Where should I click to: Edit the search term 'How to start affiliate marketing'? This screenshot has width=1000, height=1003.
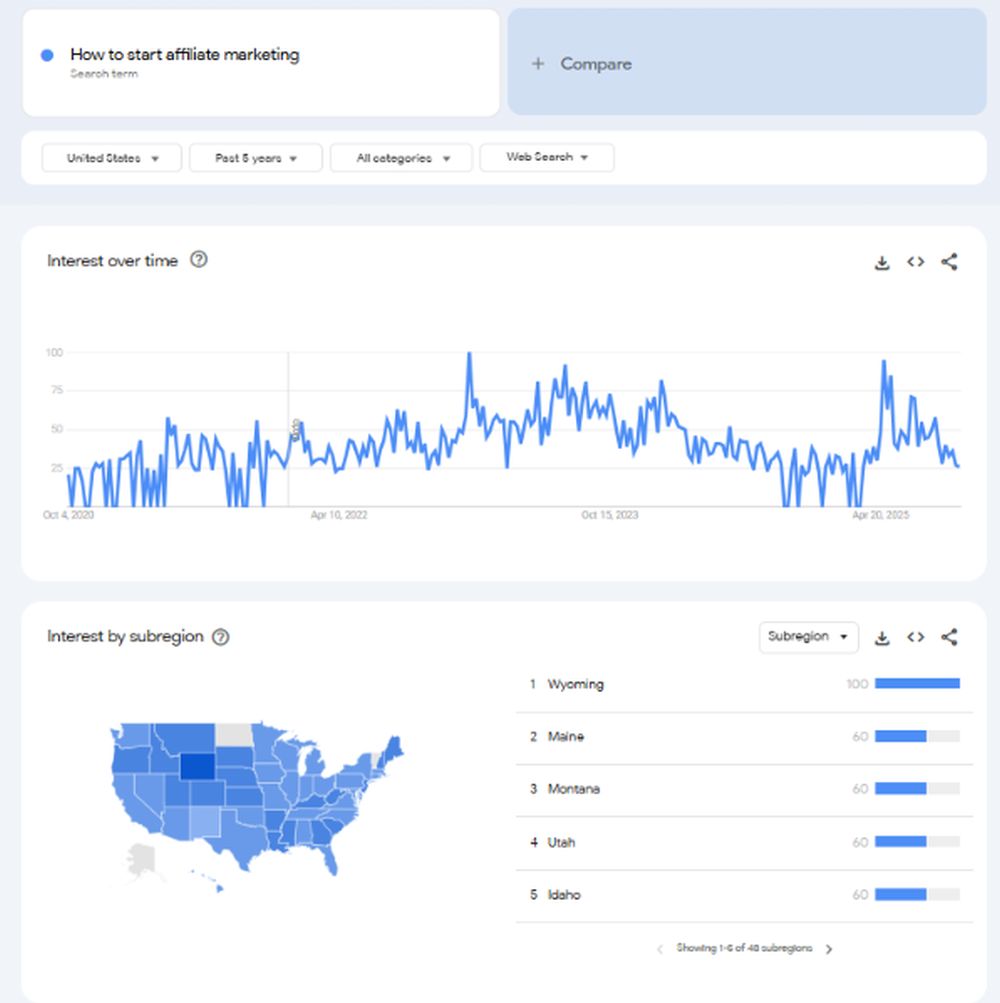pos(185,55)
